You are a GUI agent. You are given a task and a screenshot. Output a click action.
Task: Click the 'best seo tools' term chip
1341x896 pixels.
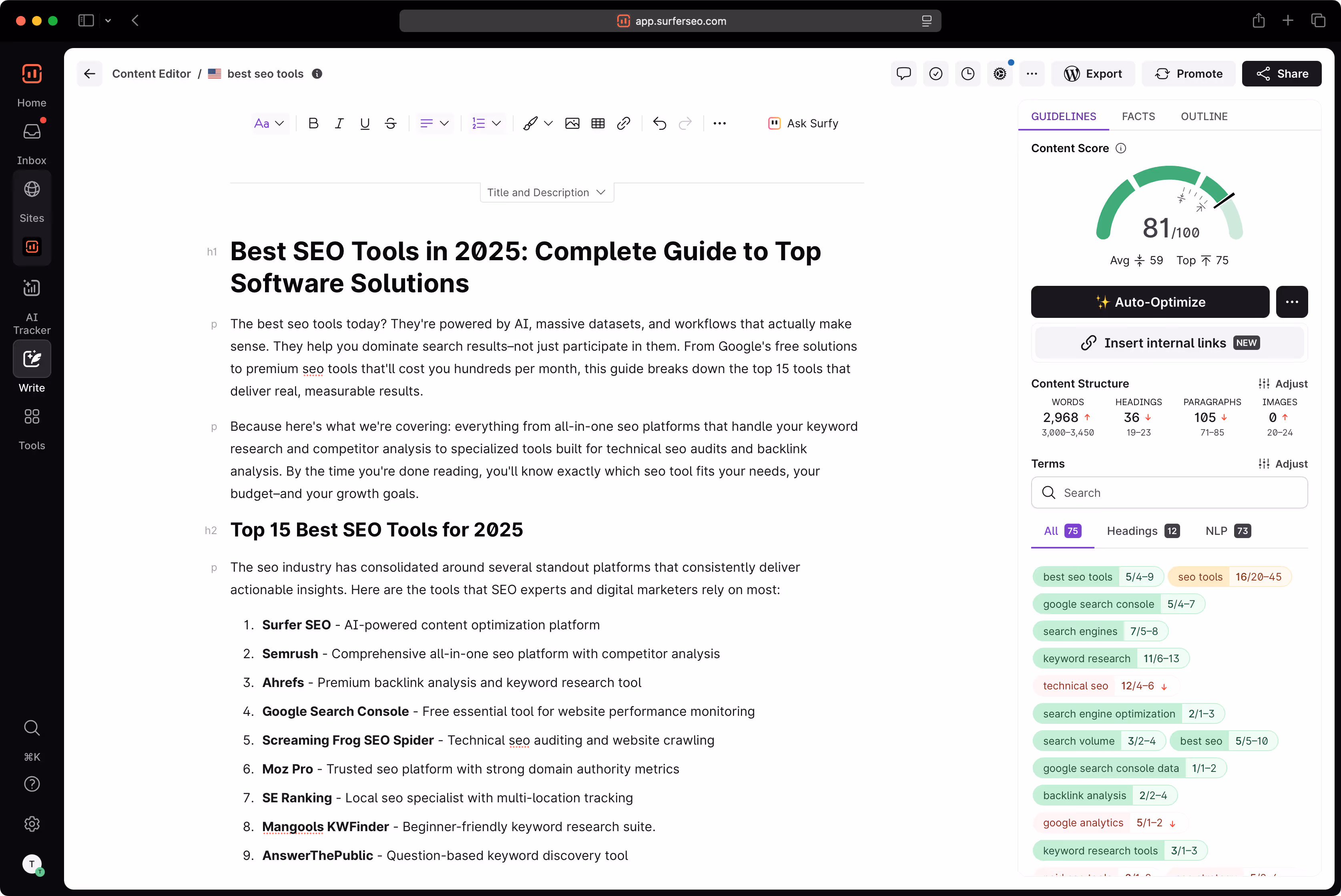[1098, 577]
